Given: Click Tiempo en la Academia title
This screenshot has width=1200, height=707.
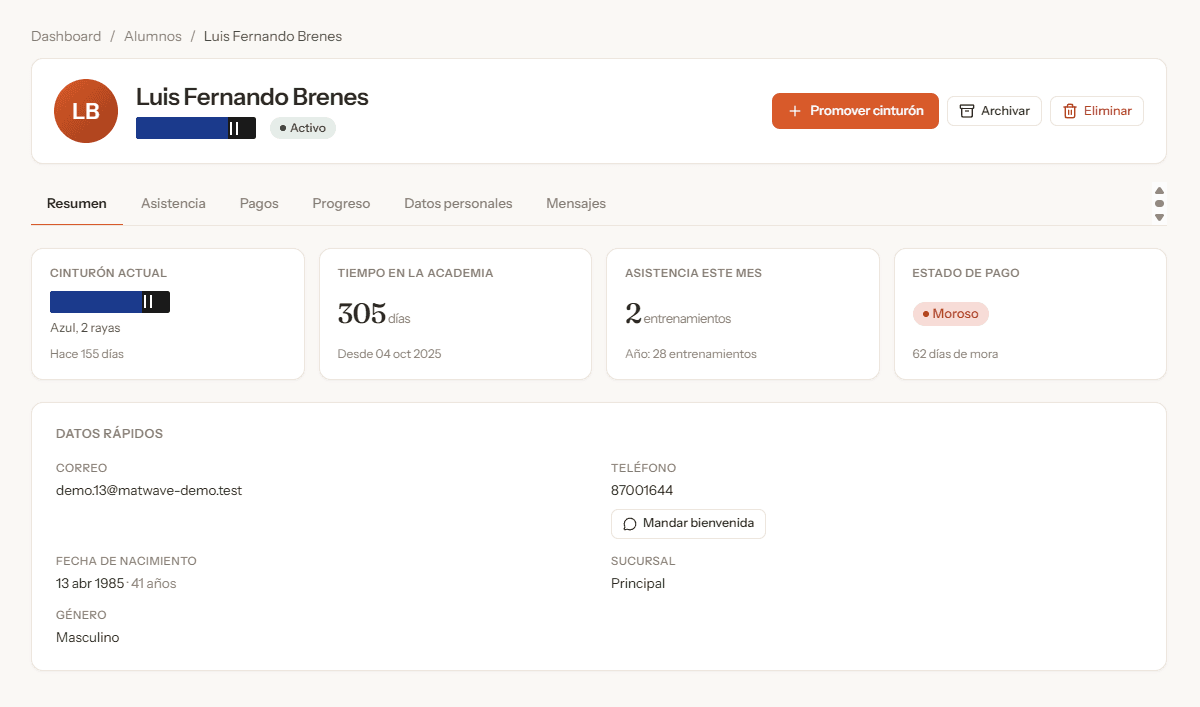Looking at the screenshot, I should pos(415,273).
